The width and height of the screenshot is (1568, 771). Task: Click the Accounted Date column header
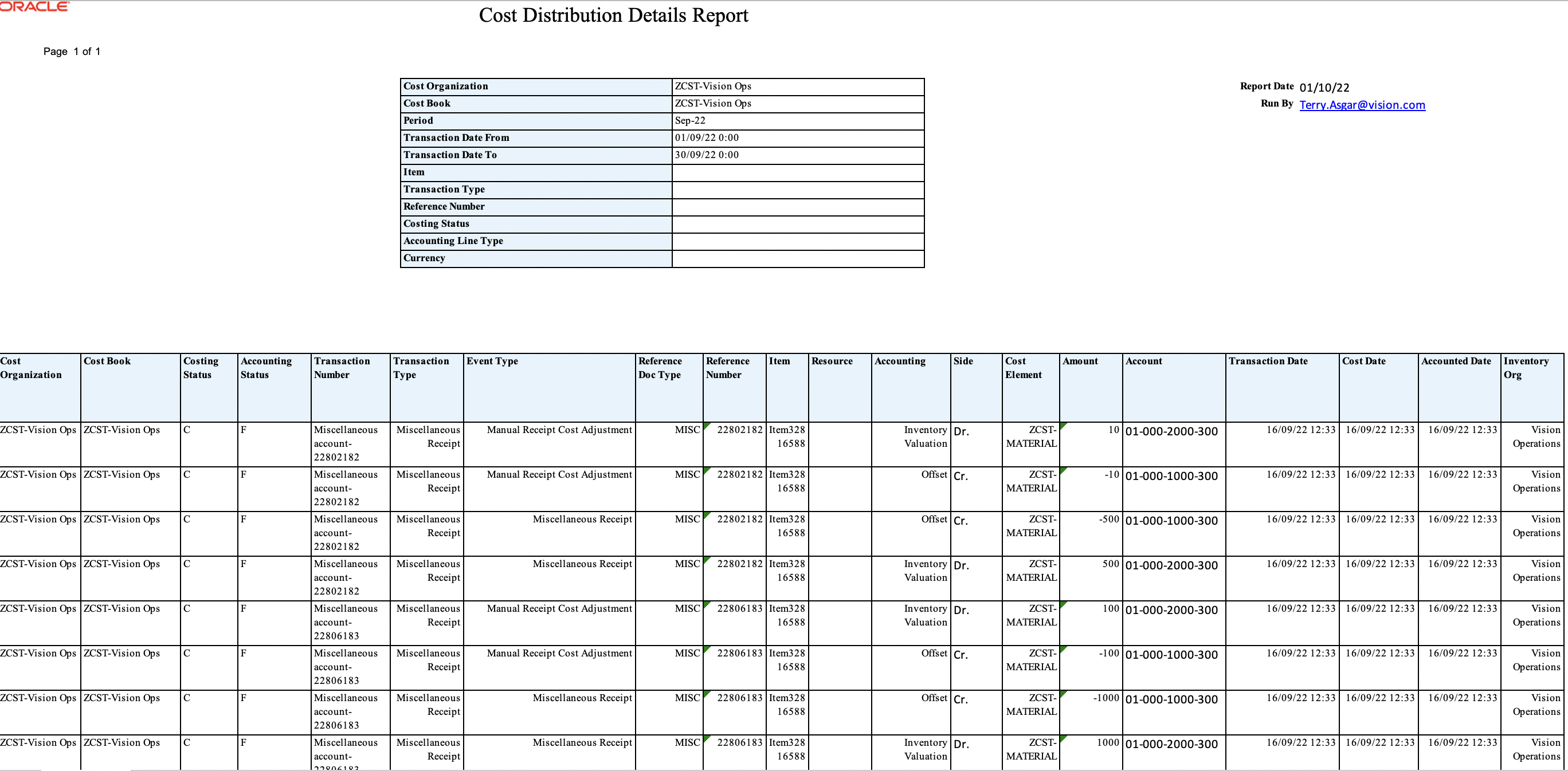[x=1460, y=388]
